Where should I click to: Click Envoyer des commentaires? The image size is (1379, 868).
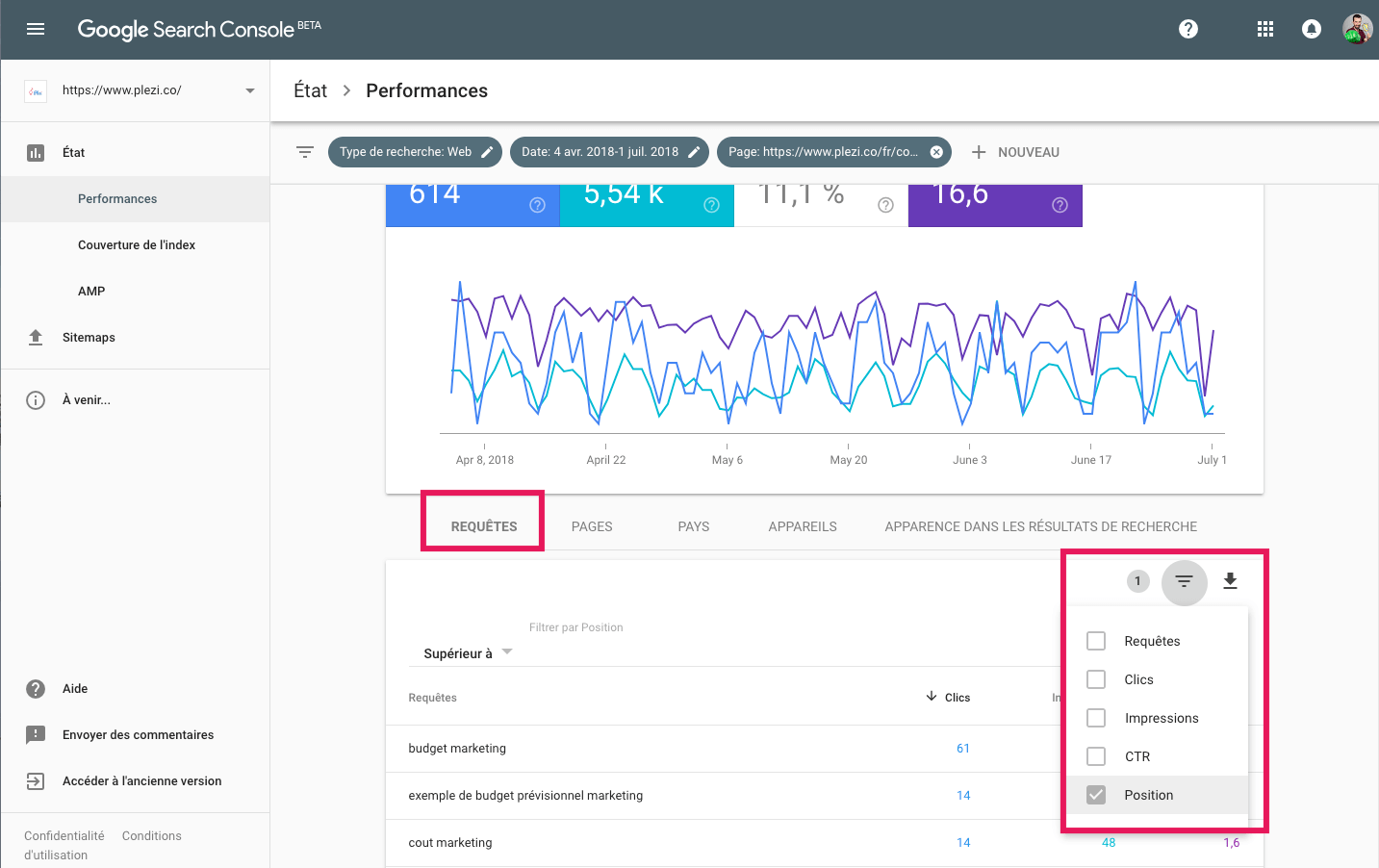click(139, 735)
